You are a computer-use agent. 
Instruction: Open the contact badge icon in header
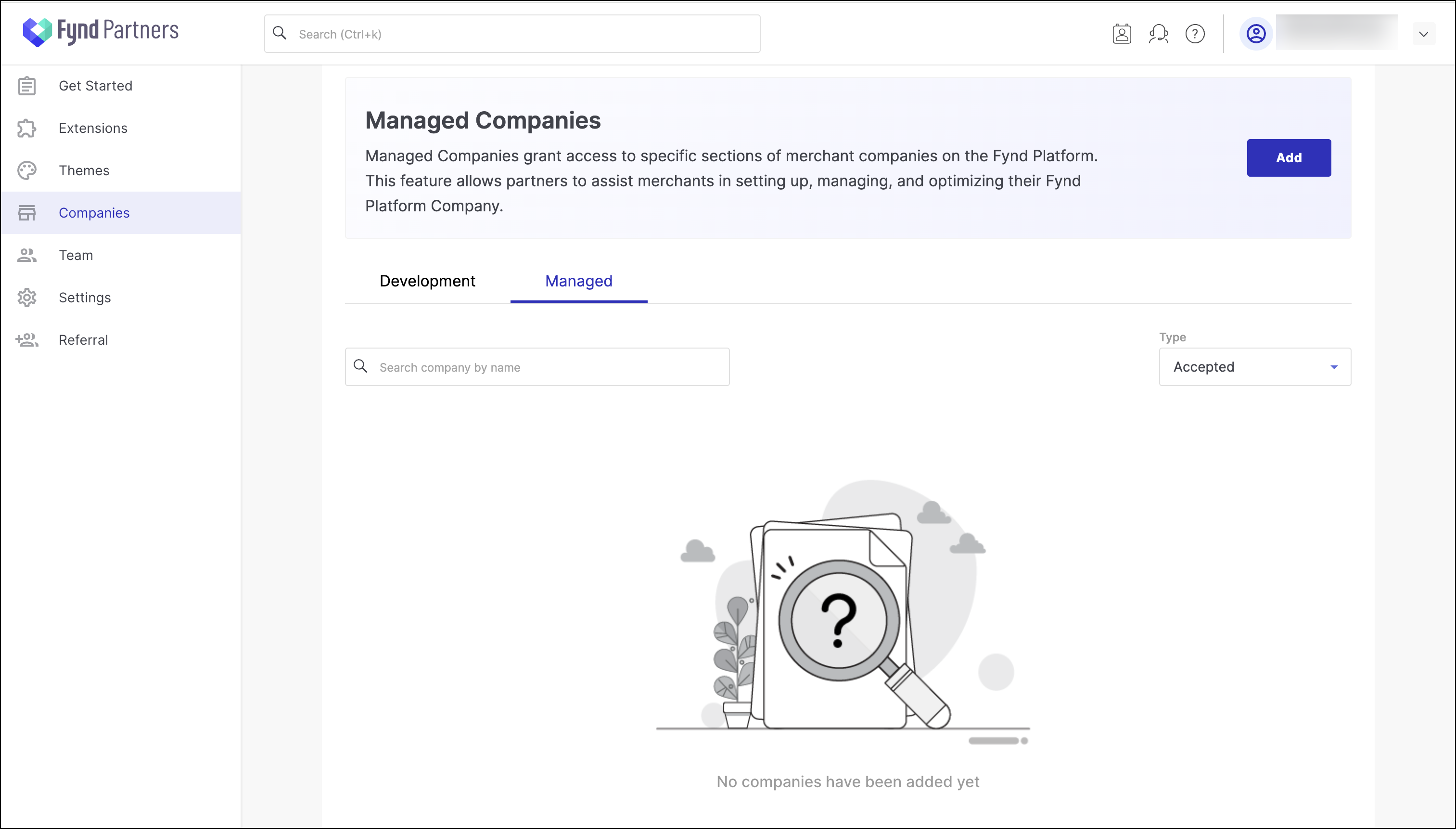[1122, 34]
